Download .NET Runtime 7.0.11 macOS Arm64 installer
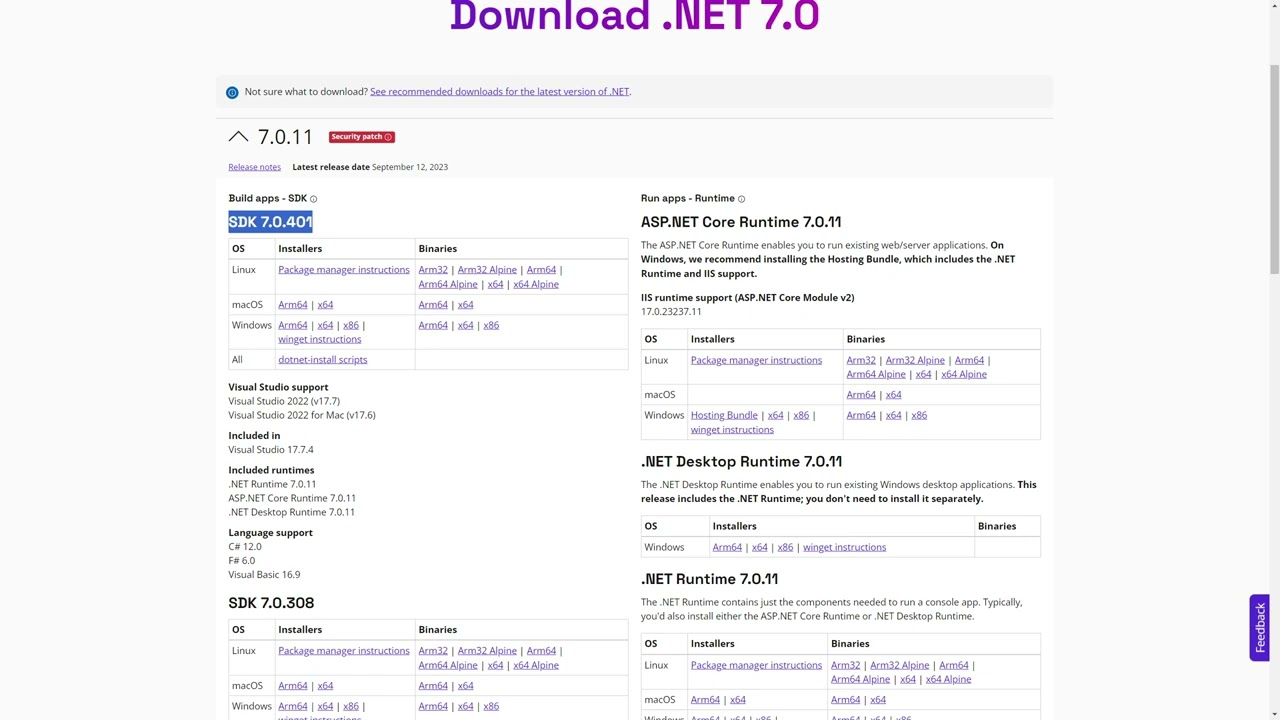Image resolution: width=1280 pixels, height=720 pixels. tap(705, 700)
